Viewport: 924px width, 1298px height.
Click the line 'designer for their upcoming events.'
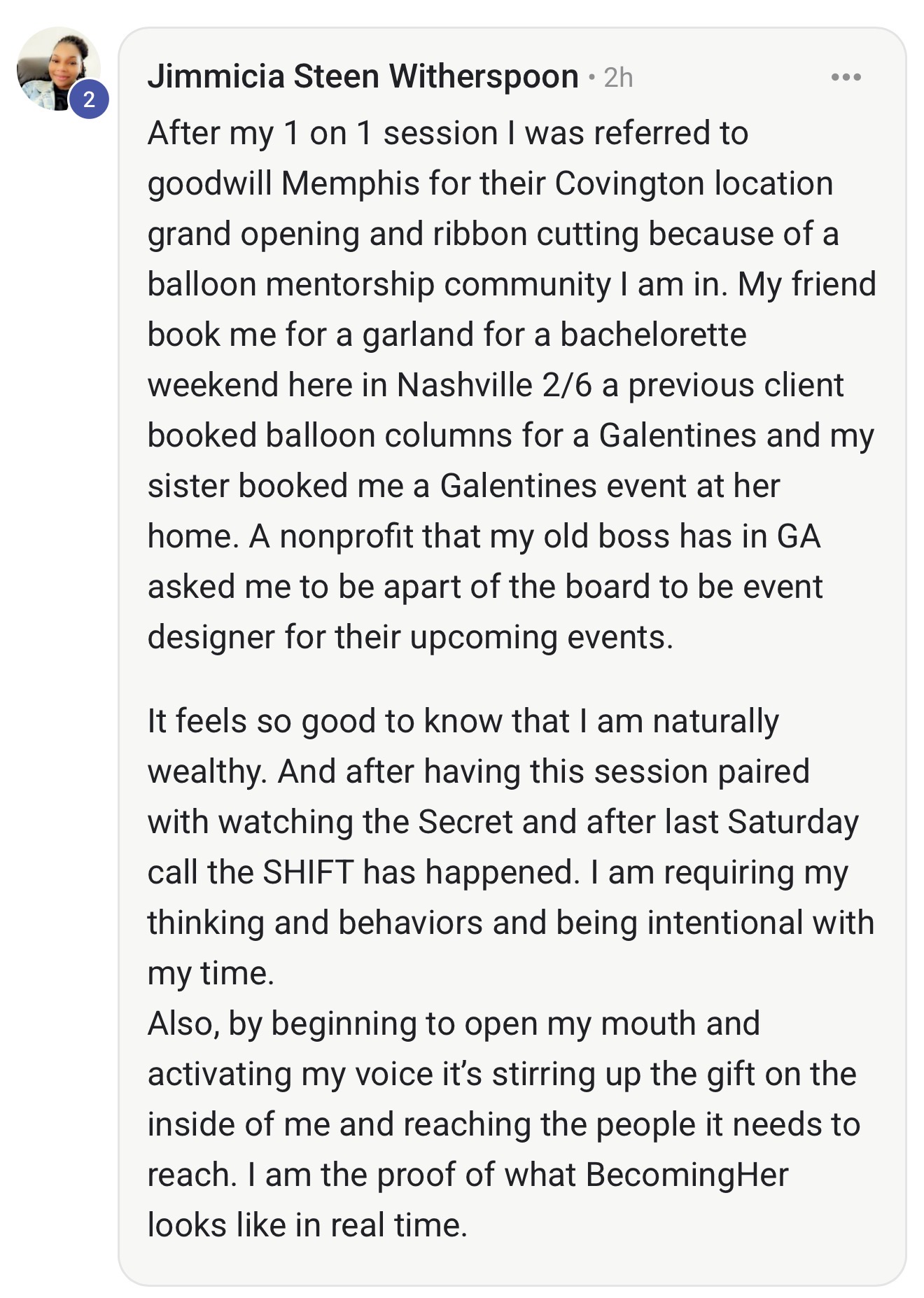pyautogui.click(x=409, y=637)
